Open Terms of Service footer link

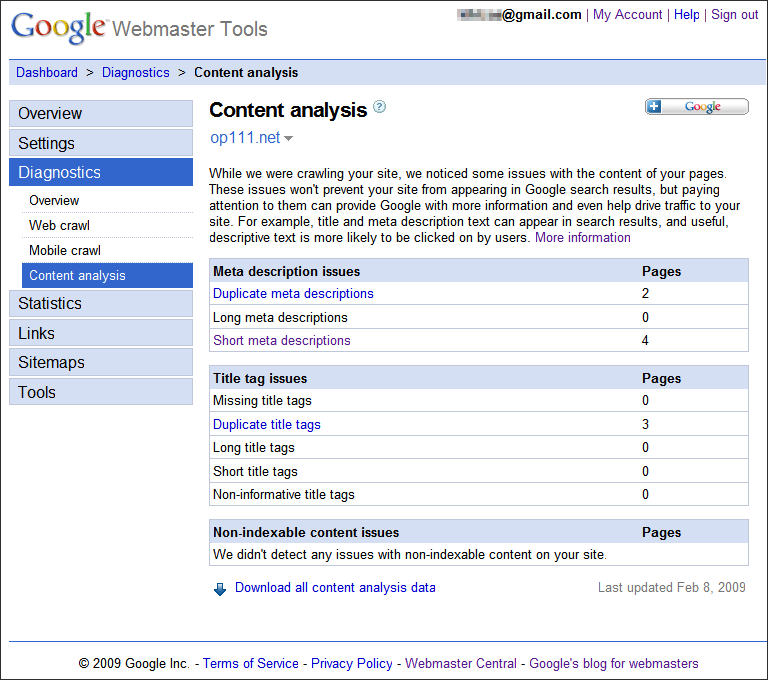(x=250, y=663)
